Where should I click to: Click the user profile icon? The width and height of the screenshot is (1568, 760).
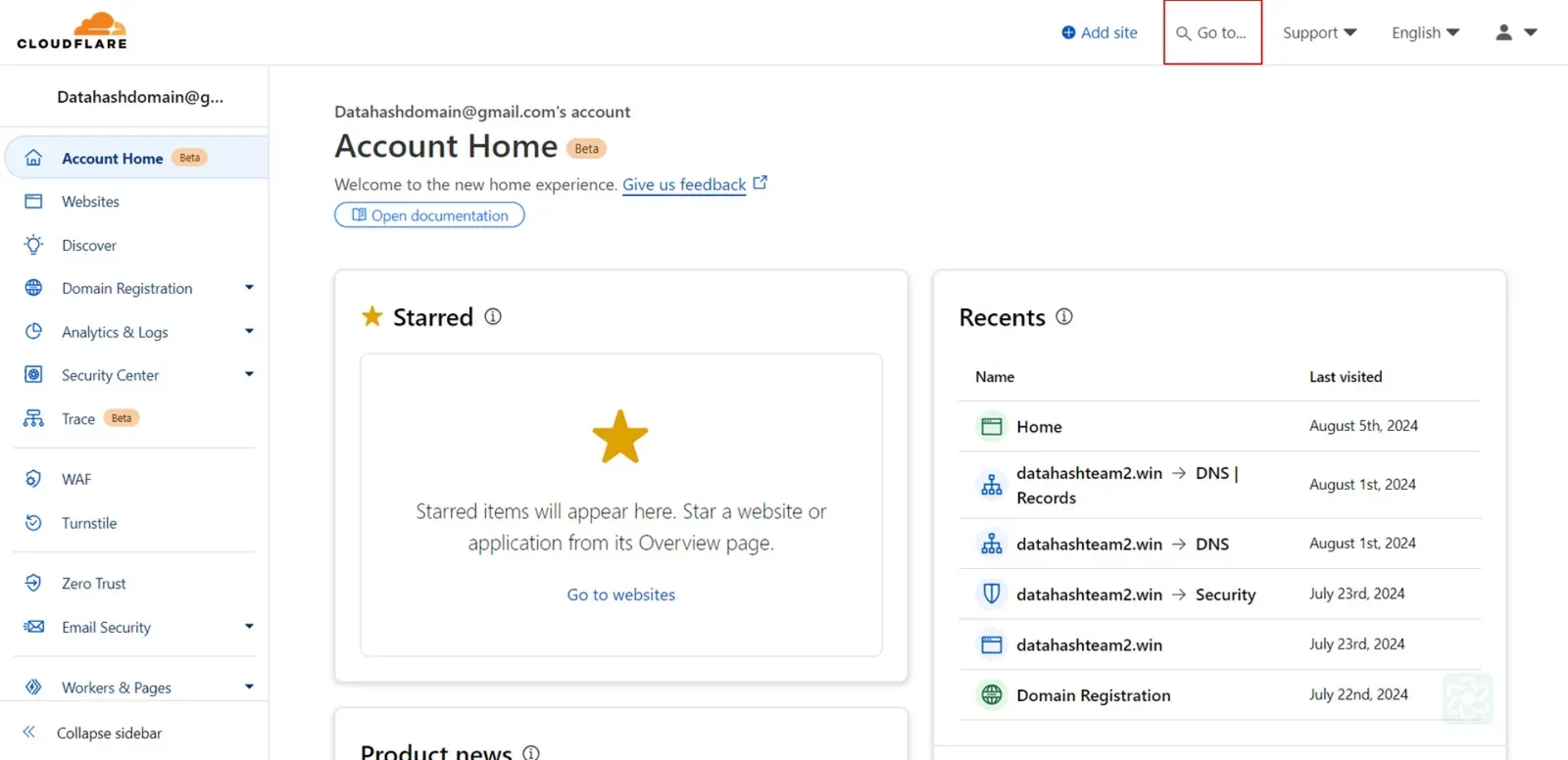click(1503, 32)
